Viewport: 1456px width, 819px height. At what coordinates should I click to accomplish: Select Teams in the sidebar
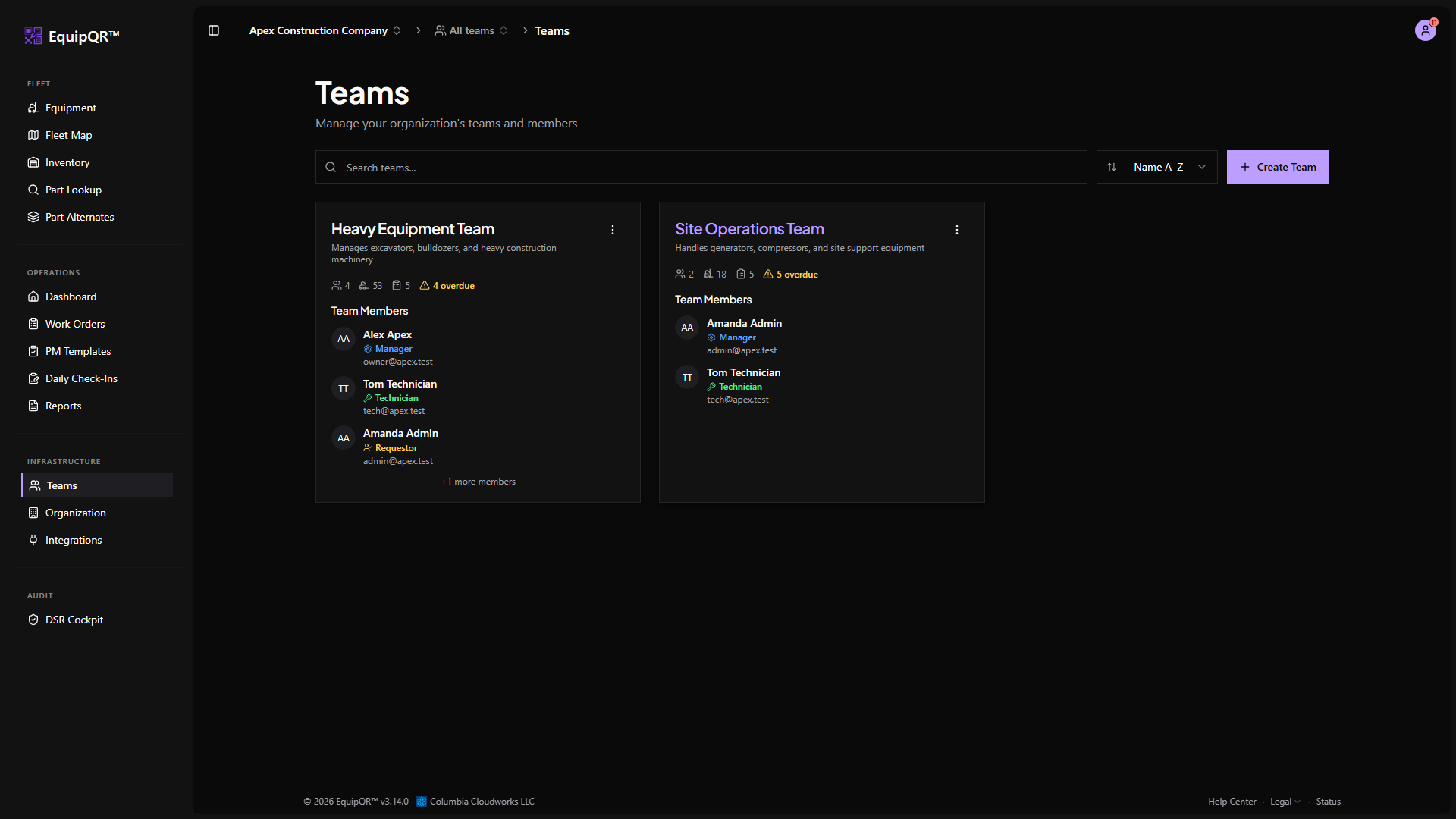point(97,485)
